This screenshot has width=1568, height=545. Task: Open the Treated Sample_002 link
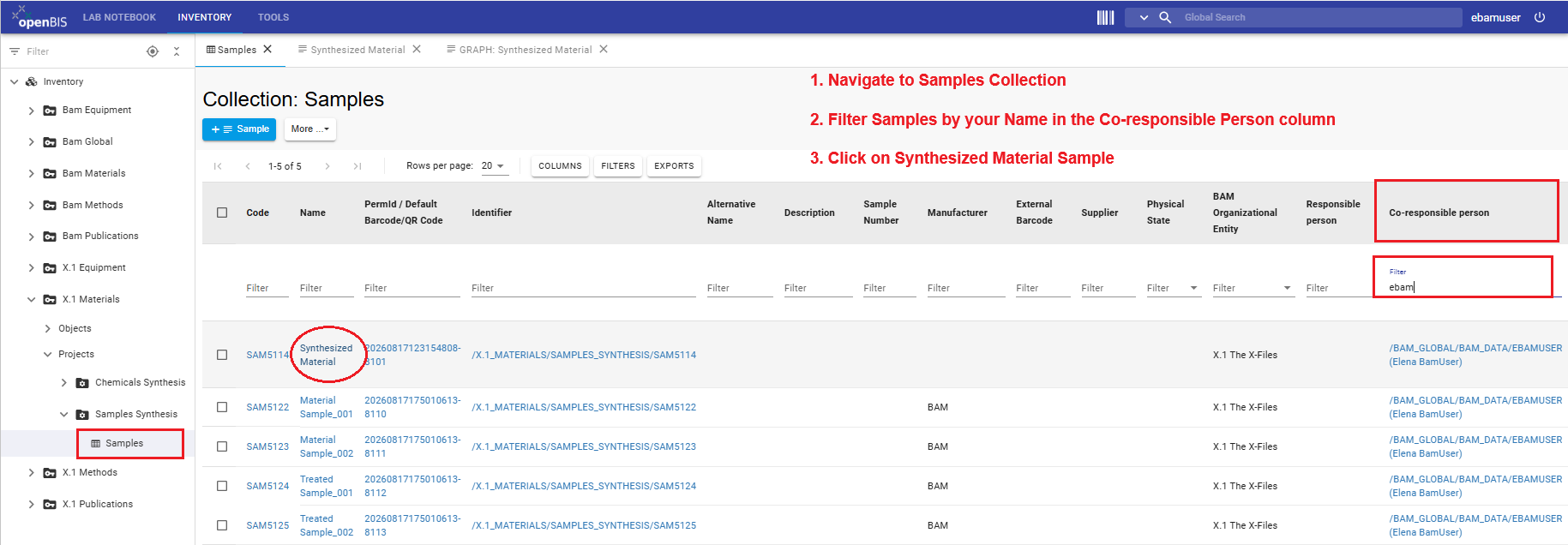[327, 525]
